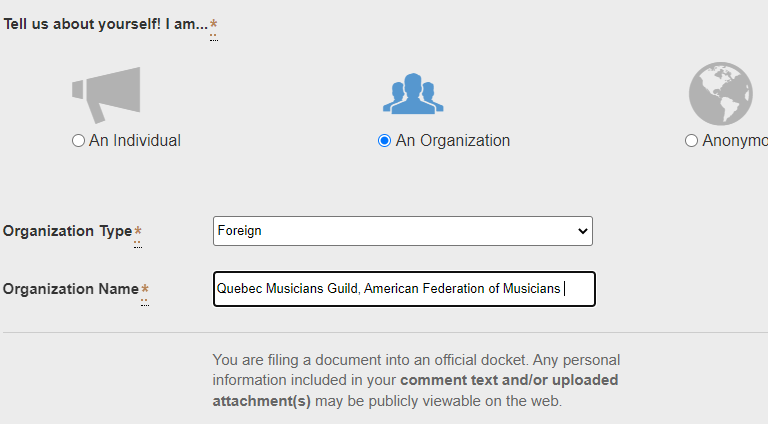Click the 'Organization Name' field label
The width and height of the screenshot is (768, 424).
pyautogui.click(x=71, y=289)
